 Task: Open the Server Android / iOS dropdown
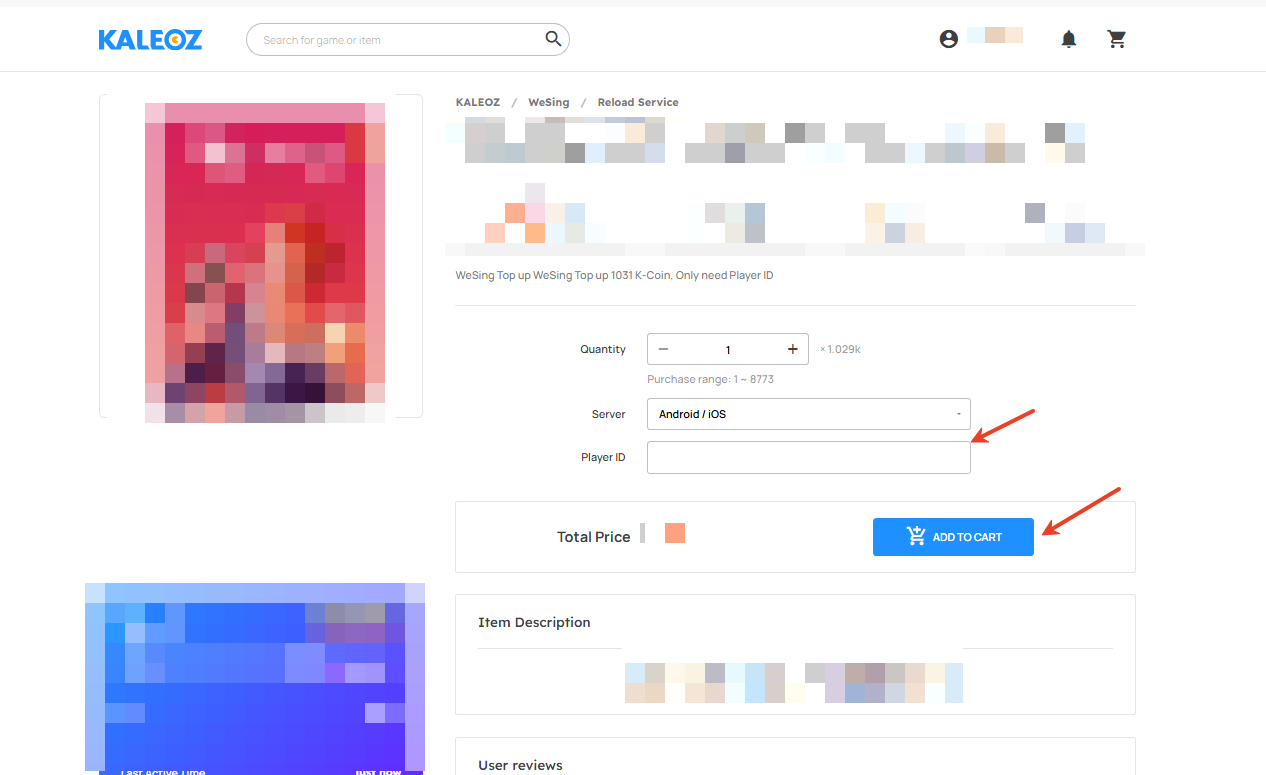[x=808, y=414]
